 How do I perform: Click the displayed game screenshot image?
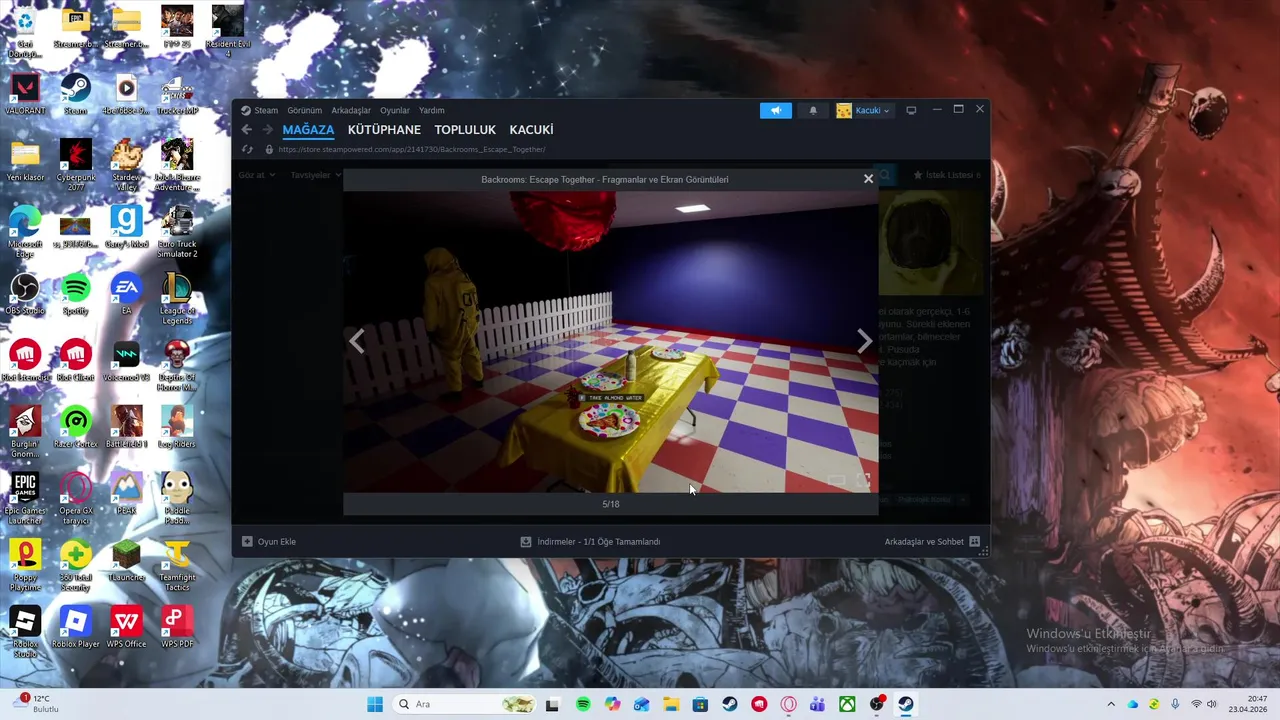pos(611,341)
